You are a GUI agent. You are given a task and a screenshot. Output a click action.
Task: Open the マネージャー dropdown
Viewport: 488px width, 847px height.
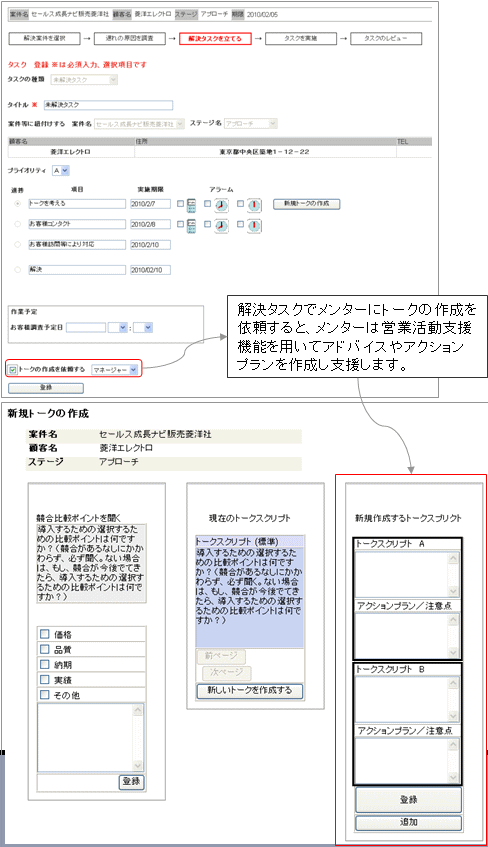[115, 370]
